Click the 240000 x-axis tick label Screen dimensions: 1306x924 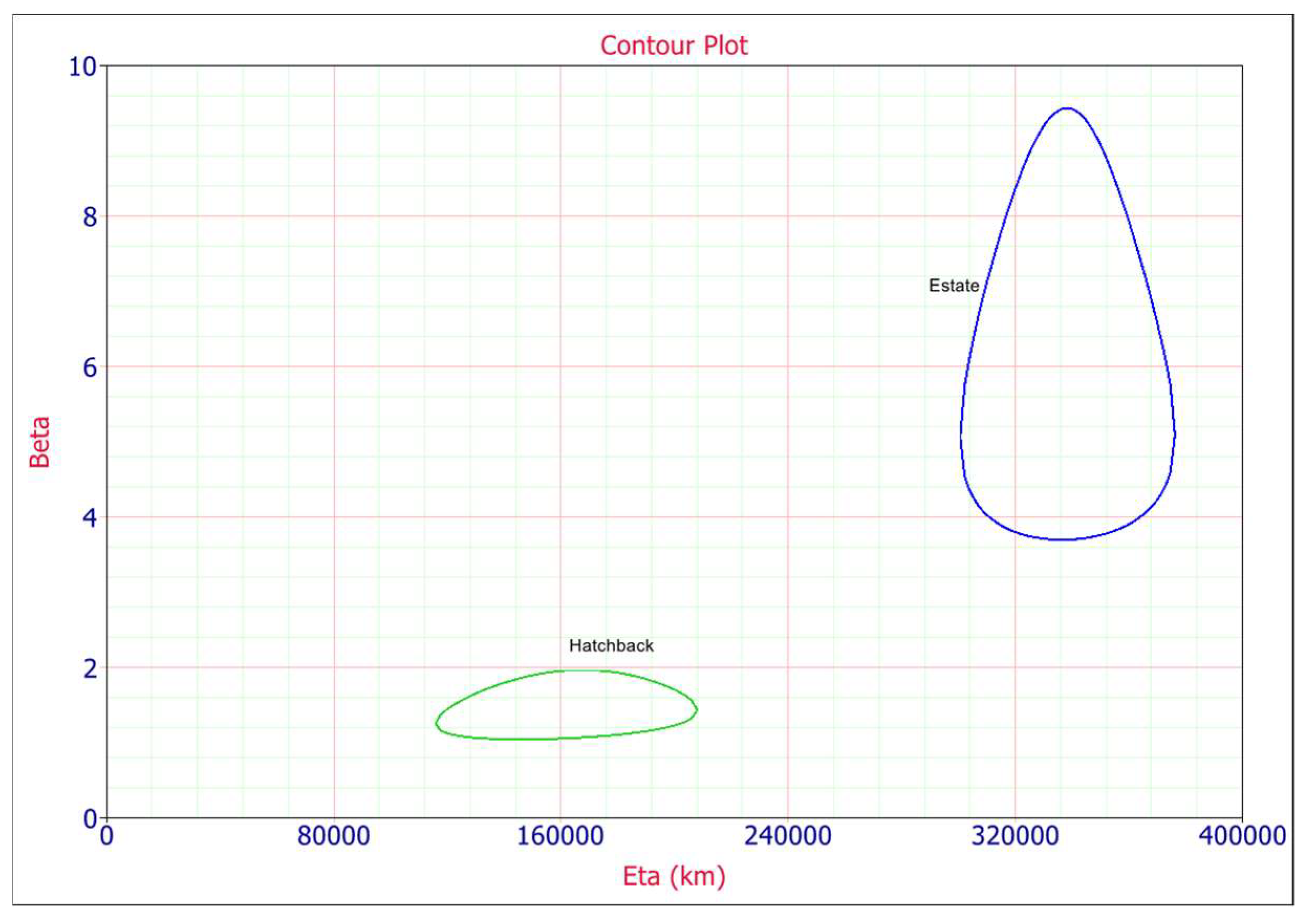[x=787, y=836]
